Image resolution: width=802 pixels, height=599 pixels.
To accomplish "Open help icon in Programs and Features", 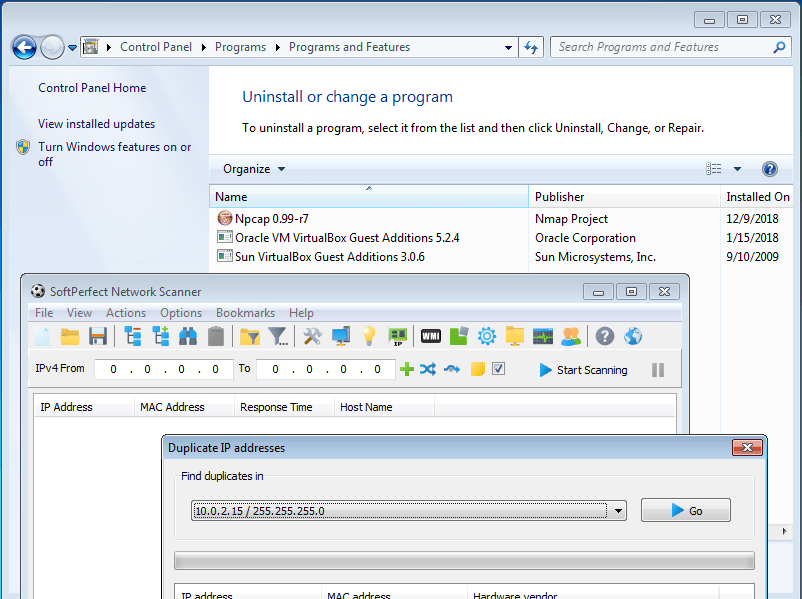I will click(769, 169).
